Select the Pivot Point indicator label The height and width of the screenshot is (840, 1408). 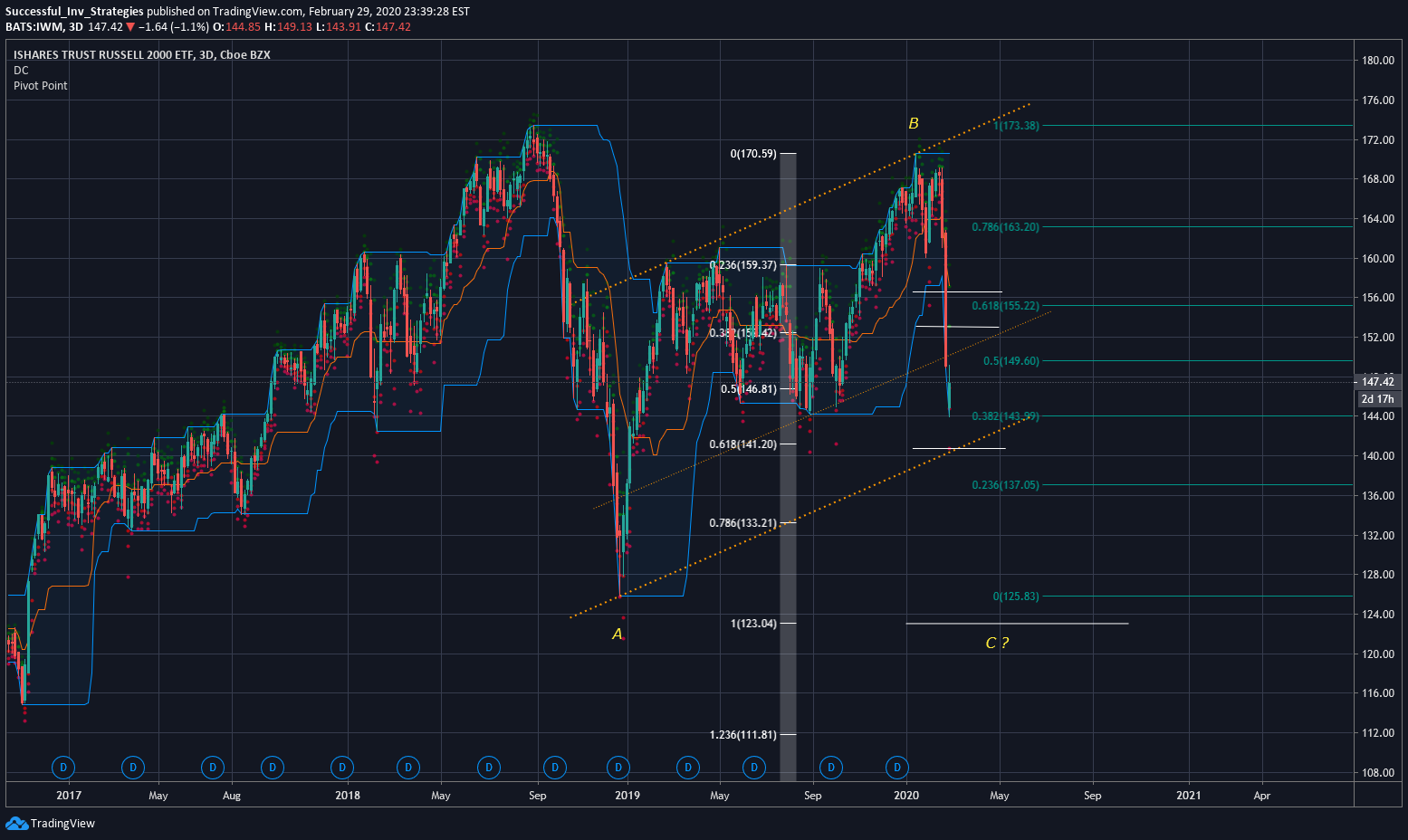click(41, 86)
